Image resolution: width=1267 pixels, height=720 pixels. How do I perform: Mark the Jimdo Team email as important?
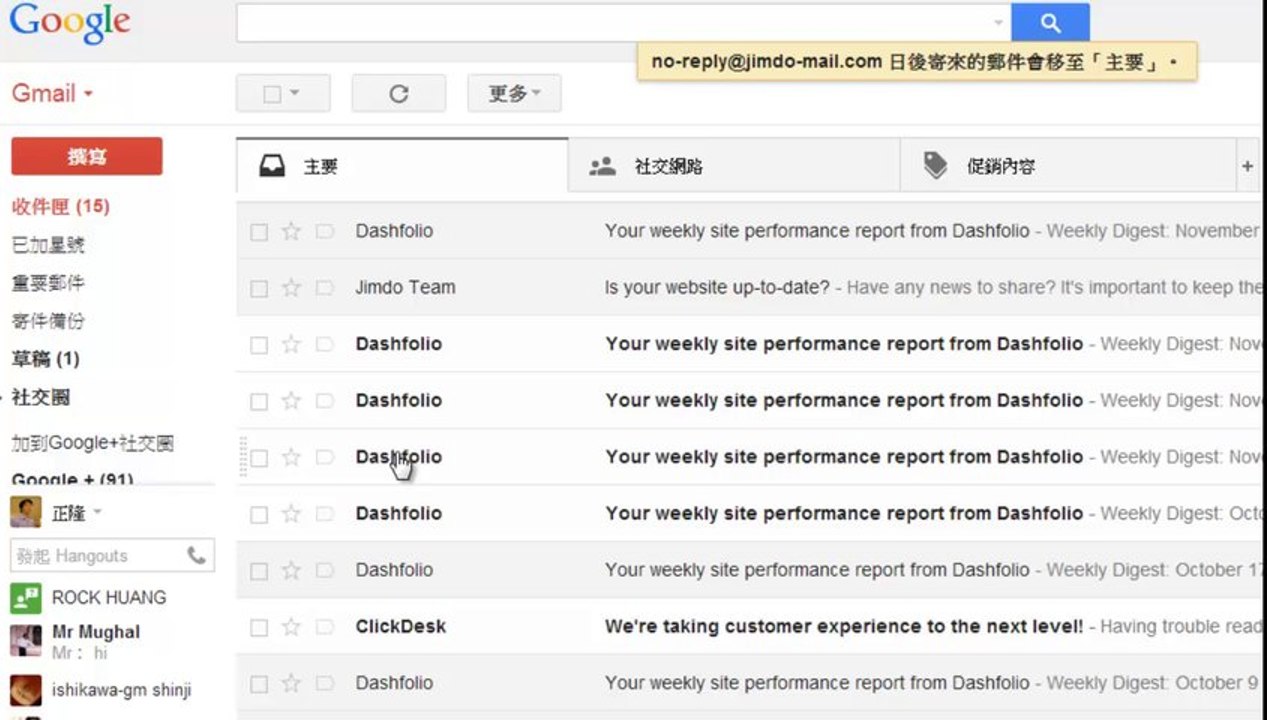tap(324, 288)
